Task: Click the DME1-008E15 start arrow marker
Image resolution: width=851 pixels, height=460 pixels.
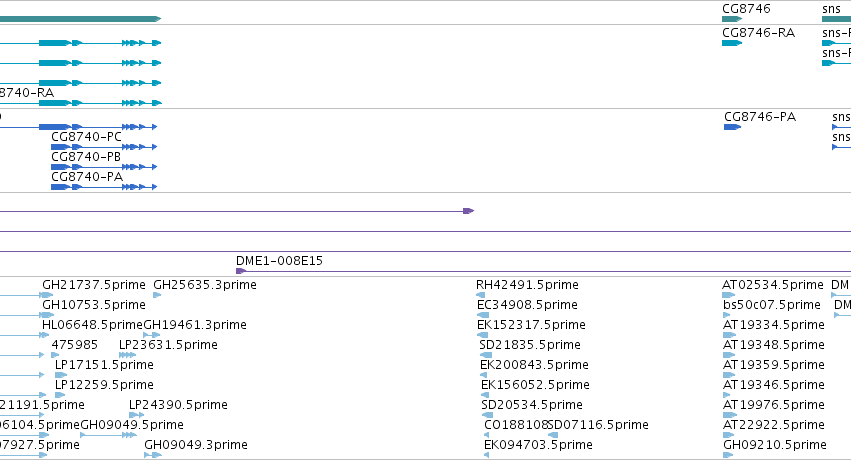Action: (x=241, y=271)
